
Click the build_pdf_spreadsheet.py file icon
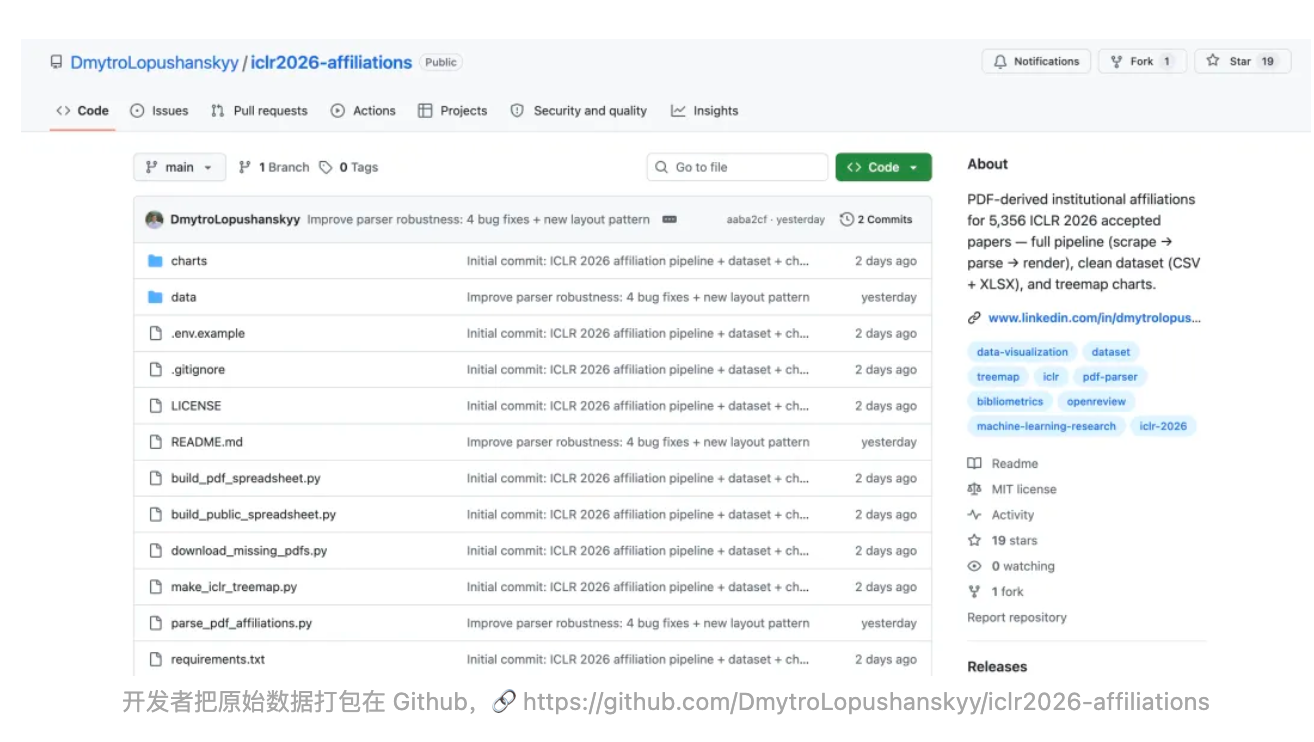pyautogui.click(x=155, y=478)
